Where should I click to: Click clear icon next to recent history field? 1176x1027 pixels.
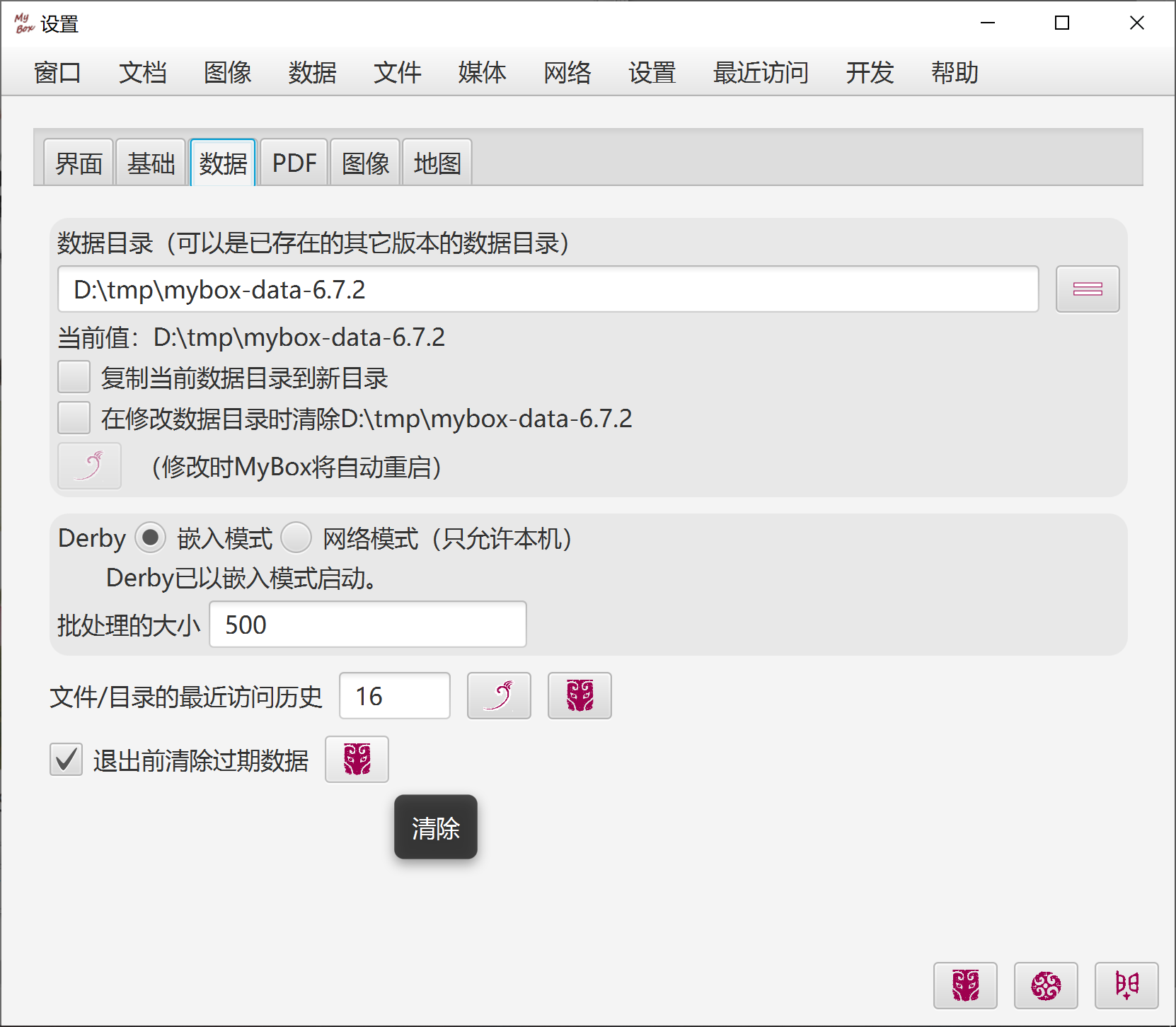pyautogui.click(x=580, y=696)
